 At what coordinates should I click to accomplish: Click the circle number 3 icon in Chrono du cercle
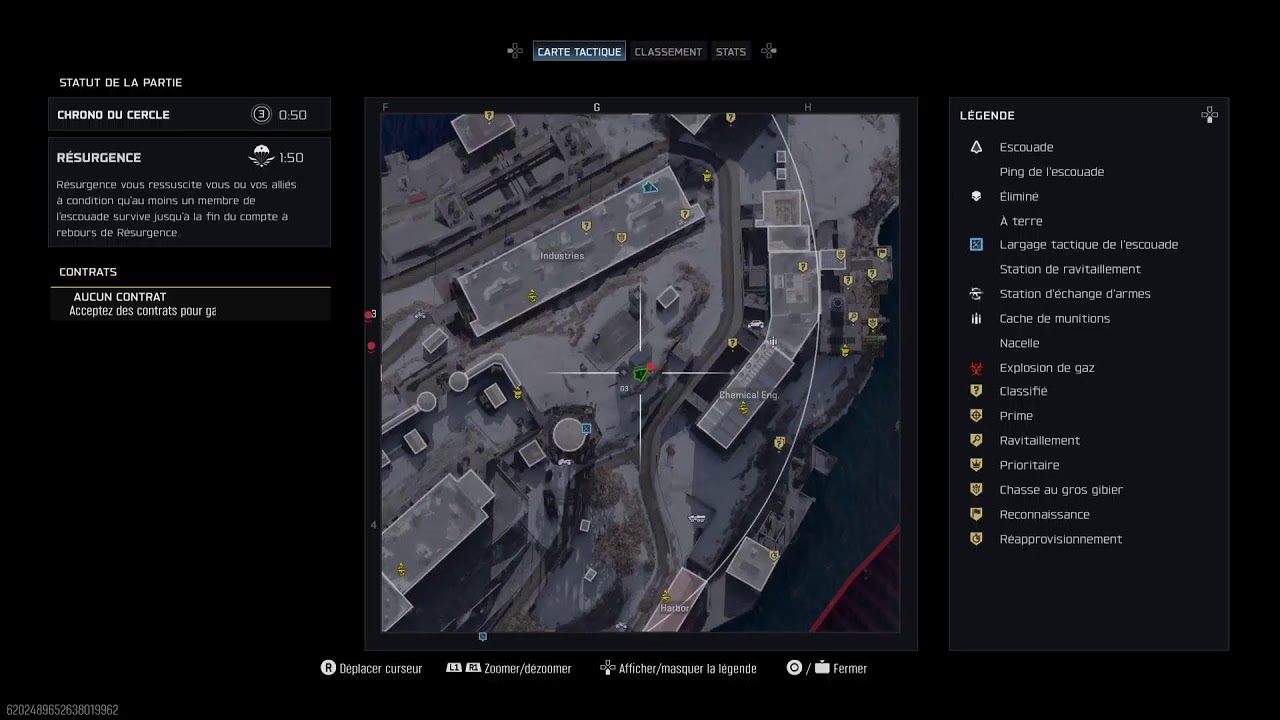261,115
